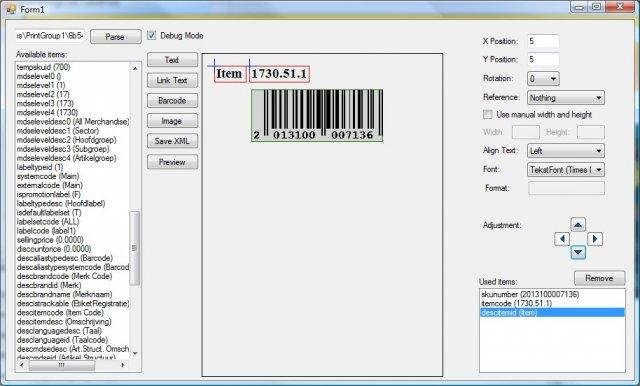Click the horizontal scrollbar left arrow
The image size is (640, 386).
pos(22,365)
